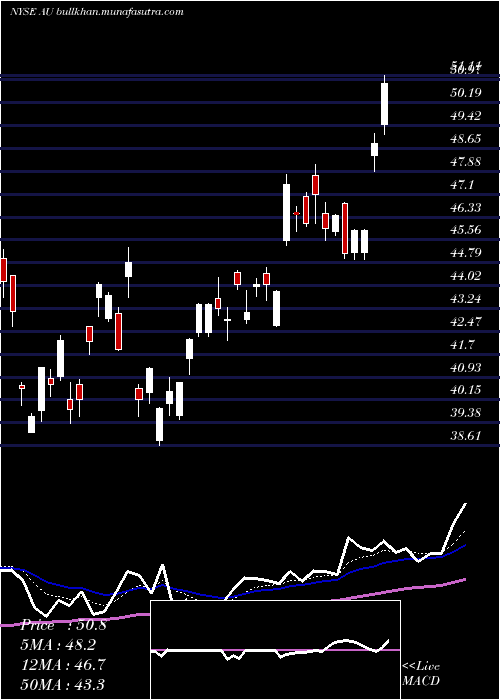Select the 40.15 axis label

point(466,390)
